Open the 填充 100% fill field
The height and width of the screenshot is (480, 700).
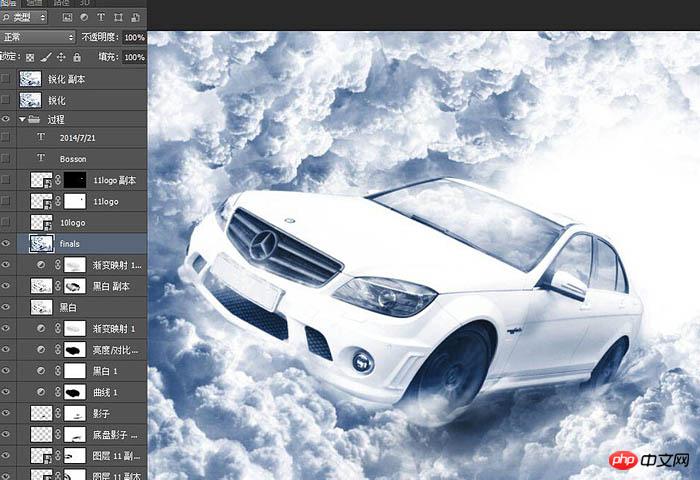pos(134,57)
